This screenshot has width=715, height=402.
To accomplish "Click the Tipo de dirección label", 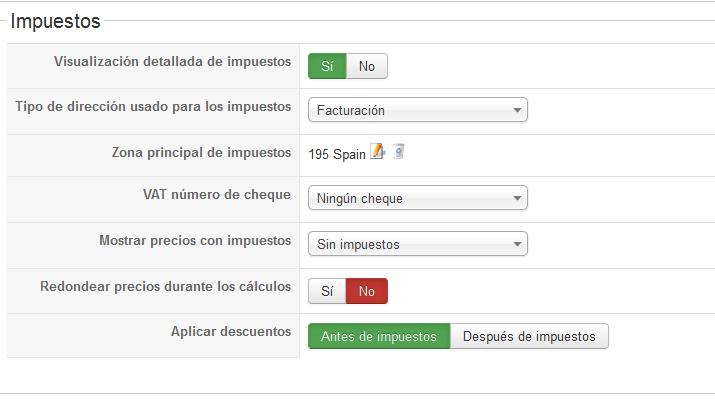I will tap(153, 106).
